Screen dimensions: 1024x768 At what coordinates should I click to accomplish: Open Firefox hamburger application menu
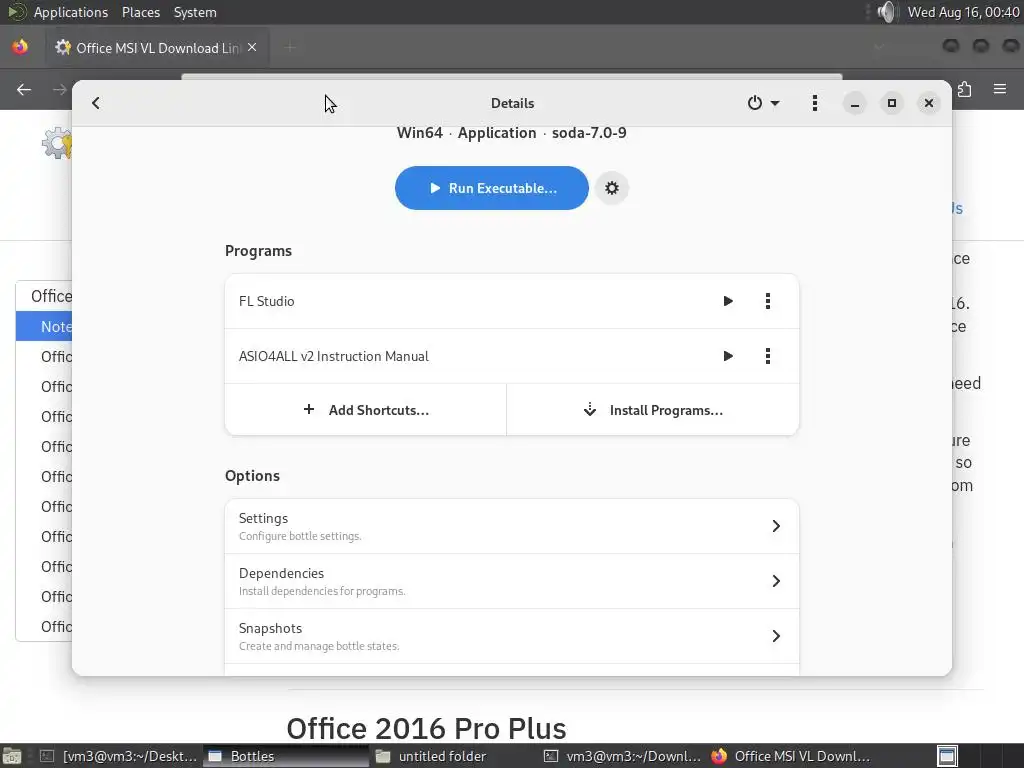pyautogui.click(x=1000, y=89)
